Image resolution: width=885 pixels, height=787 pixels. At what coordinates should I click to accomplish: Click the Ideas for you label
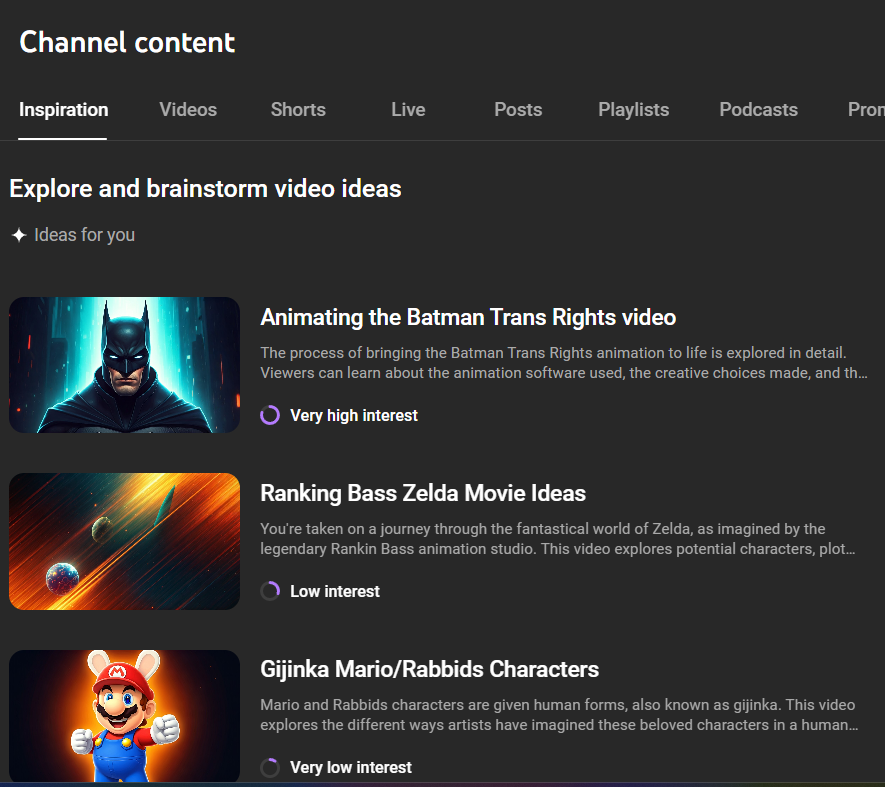[85, 235]
